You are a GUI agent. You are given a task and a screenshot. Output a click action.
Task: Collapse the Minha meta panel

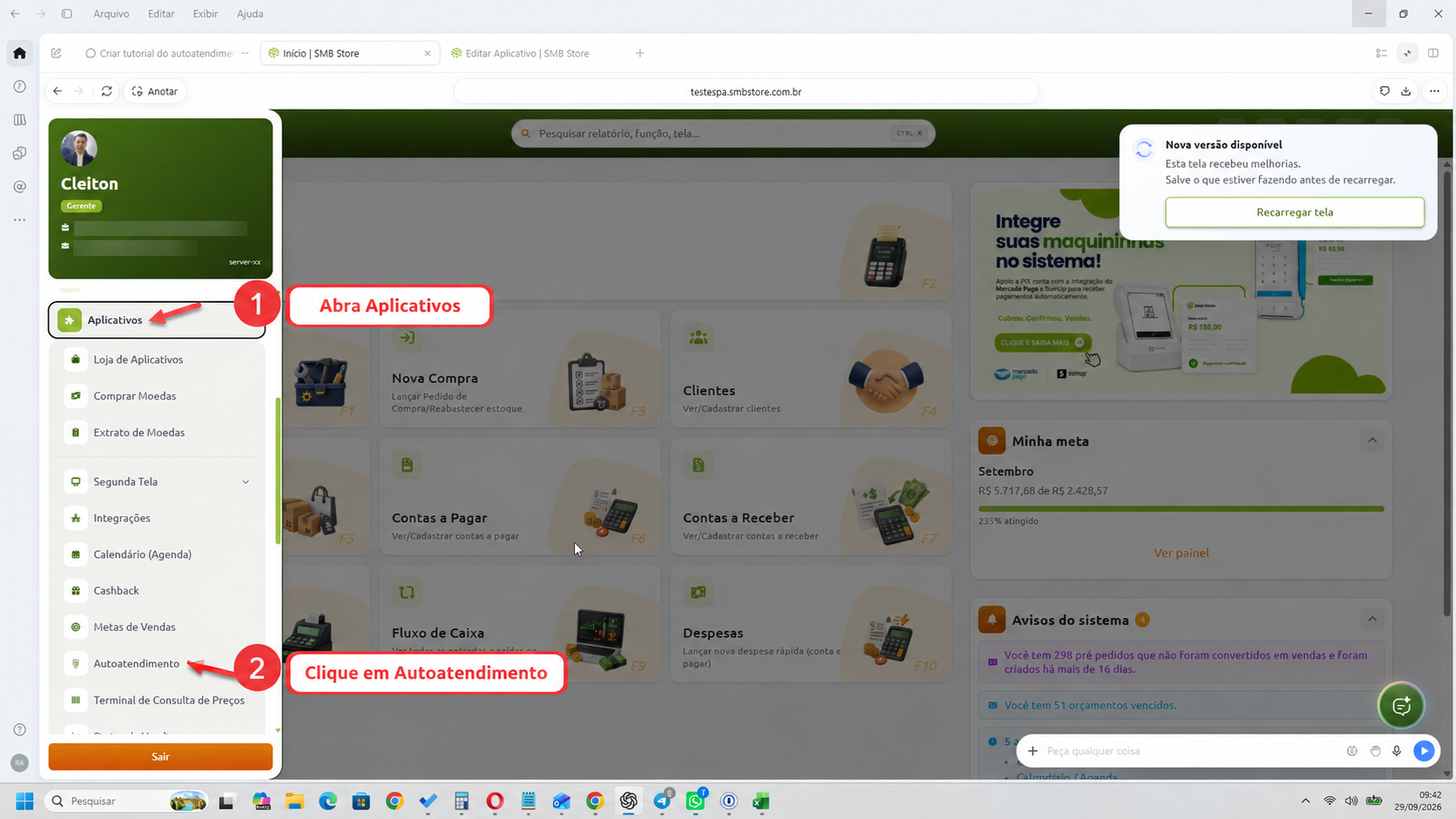[x=1372, y=440]
